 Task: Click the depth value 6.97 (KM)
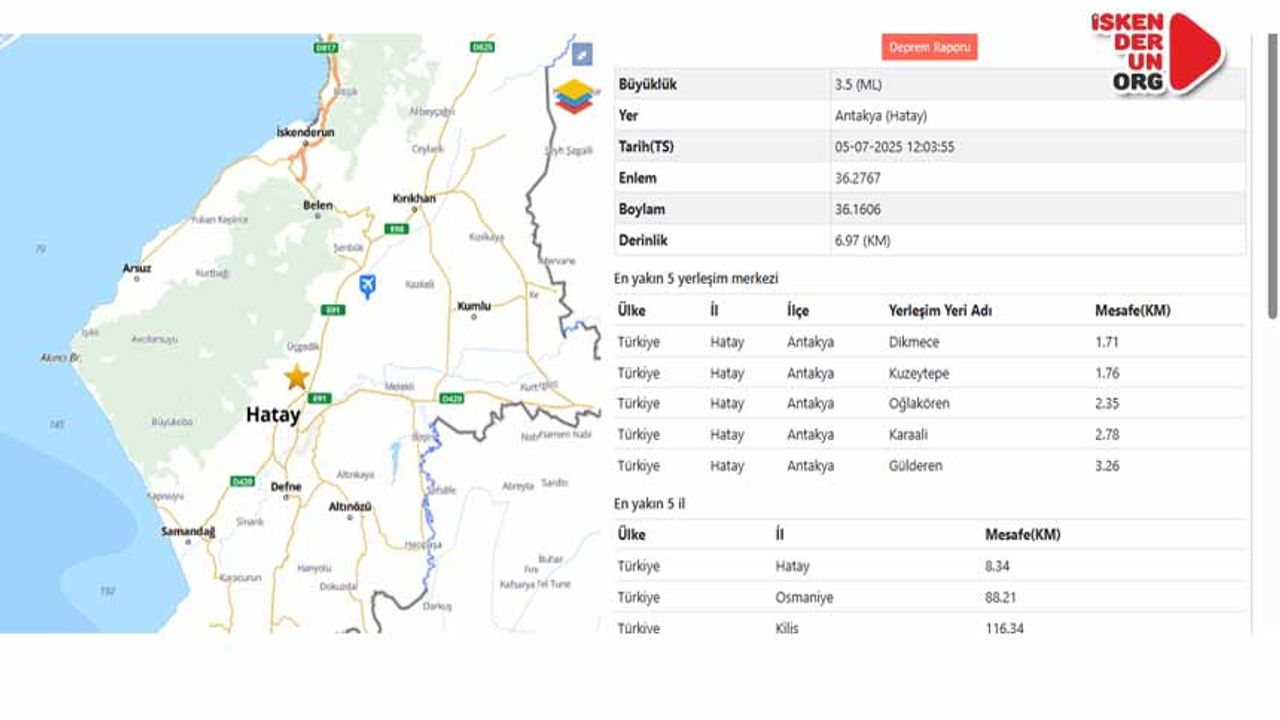pos(863,240)
